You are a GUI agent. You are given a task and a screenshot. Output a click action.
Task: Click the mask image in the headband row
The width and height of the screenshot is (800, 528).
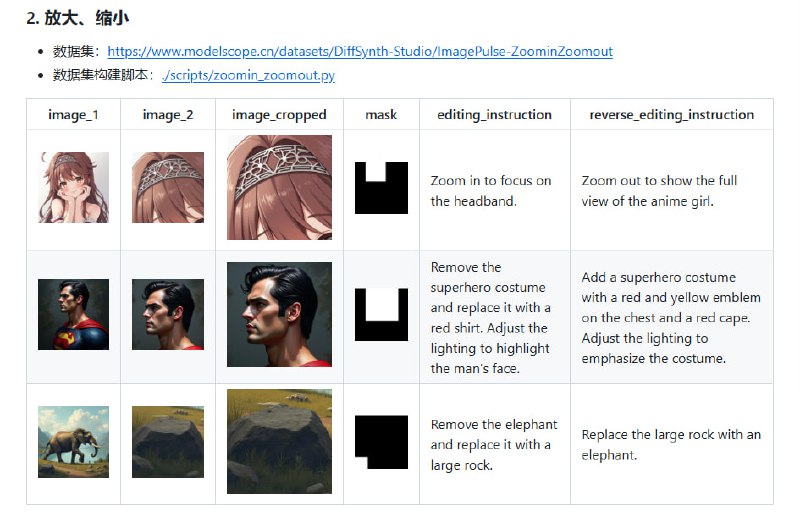coord(381,188)
